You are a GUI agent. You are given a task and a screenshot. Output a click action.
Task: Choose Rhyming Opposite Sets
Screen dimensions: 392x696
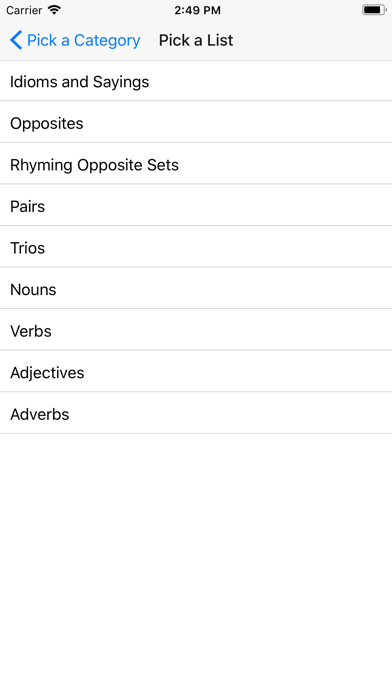pyautogui.click(x=196, y=165)
